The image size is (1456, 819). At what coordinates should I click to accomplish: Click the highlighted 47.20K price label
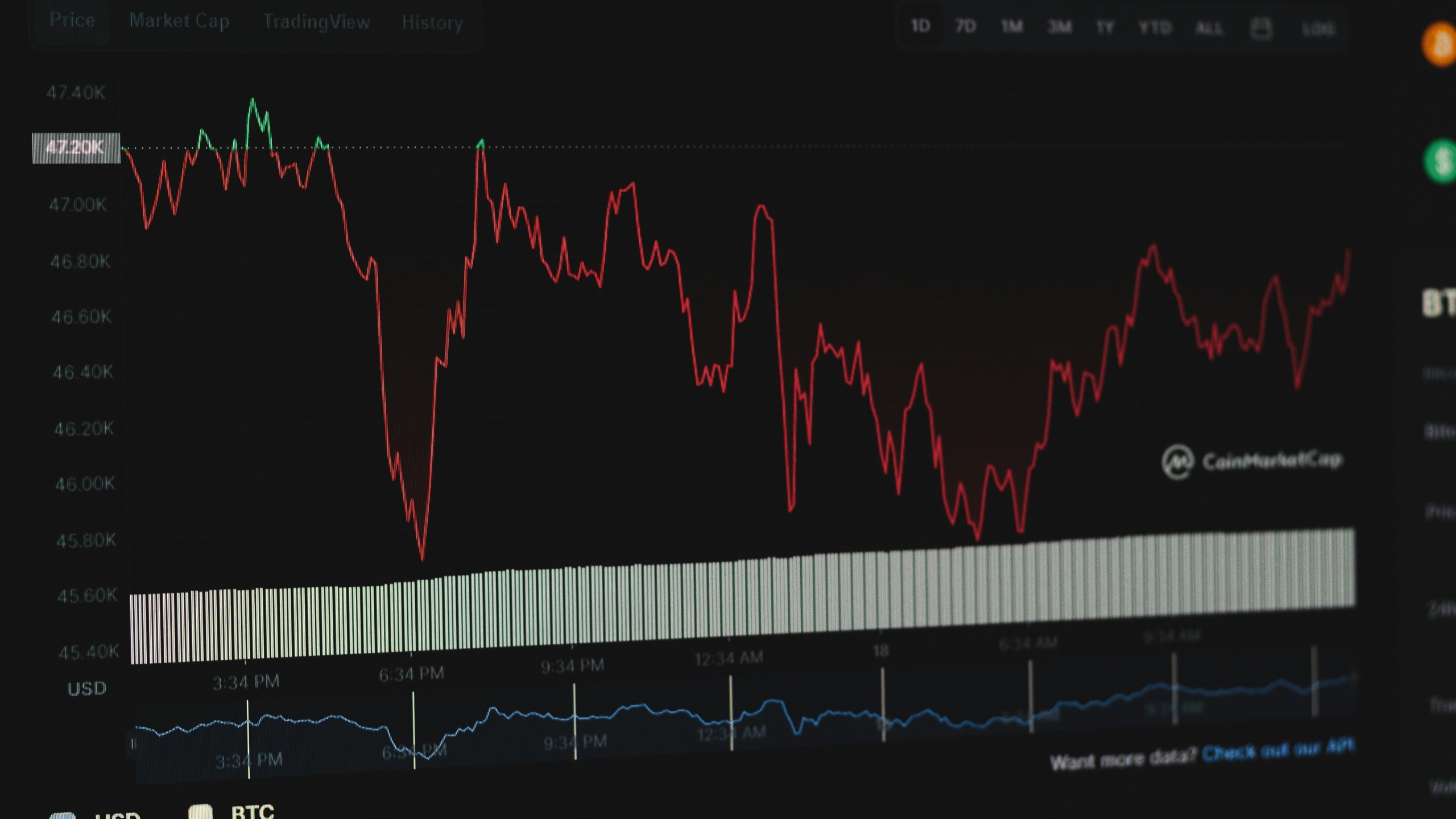(76, 147)
